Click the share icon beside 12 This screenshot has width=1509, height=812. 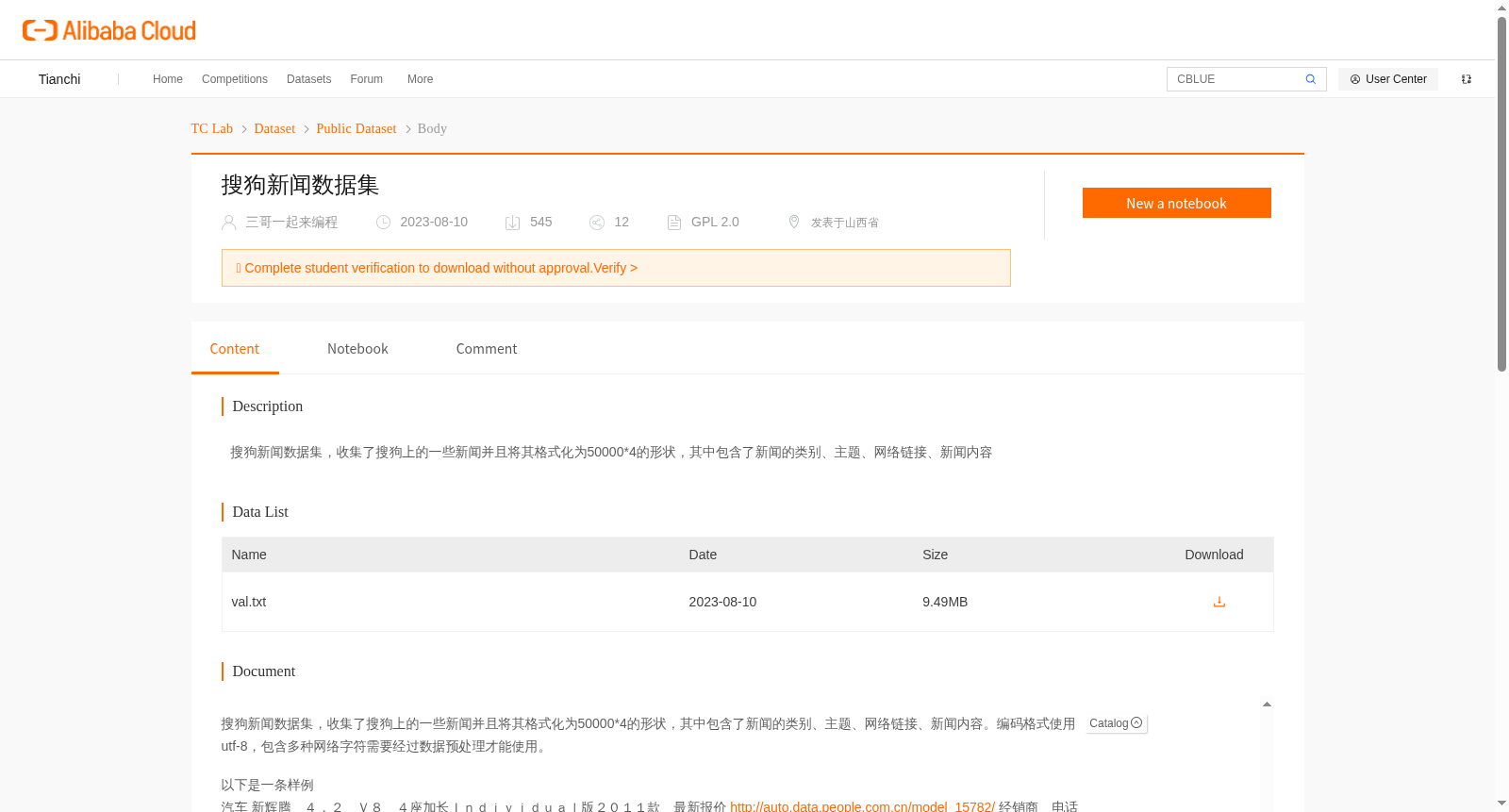[x=597, y=223]
